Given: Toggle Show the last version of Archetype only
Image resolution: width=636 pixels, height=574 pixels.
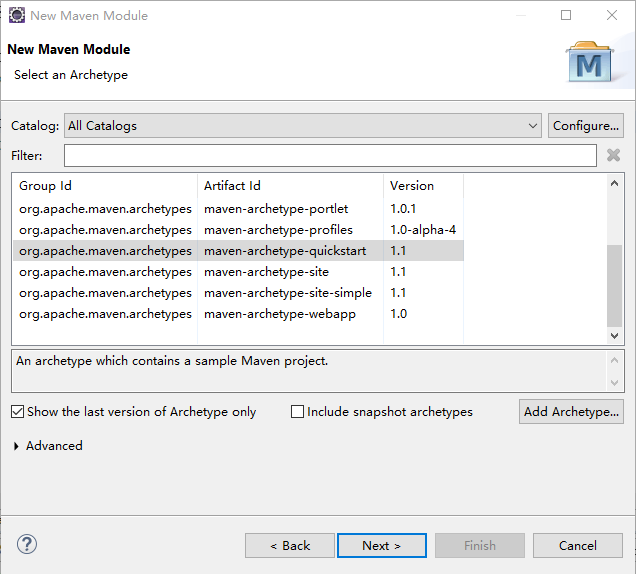Looking at the screenshot, I should (x=18, y=412).
